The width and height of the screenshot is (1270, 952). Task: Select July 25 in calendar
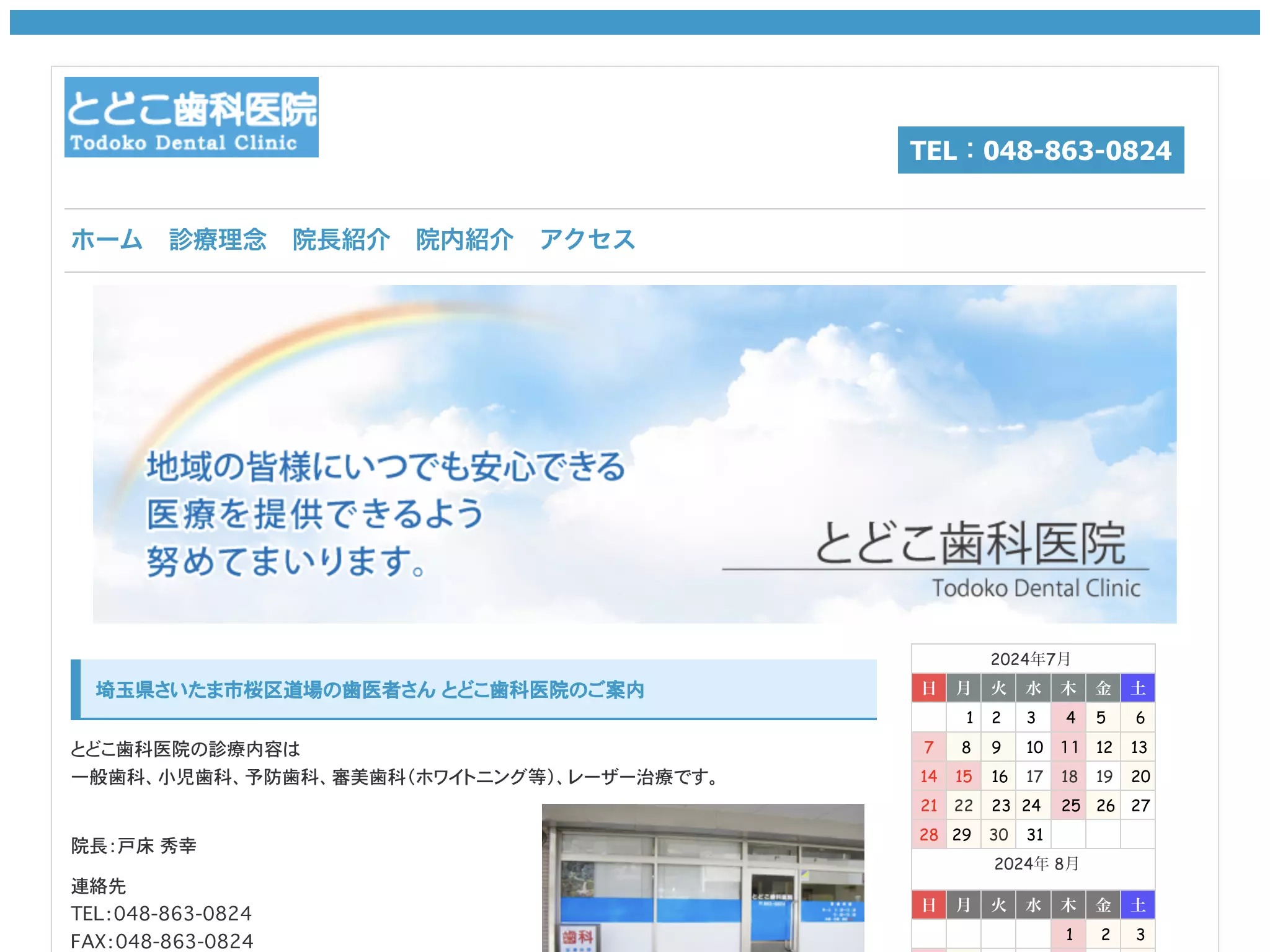[x=1068, y=805]
